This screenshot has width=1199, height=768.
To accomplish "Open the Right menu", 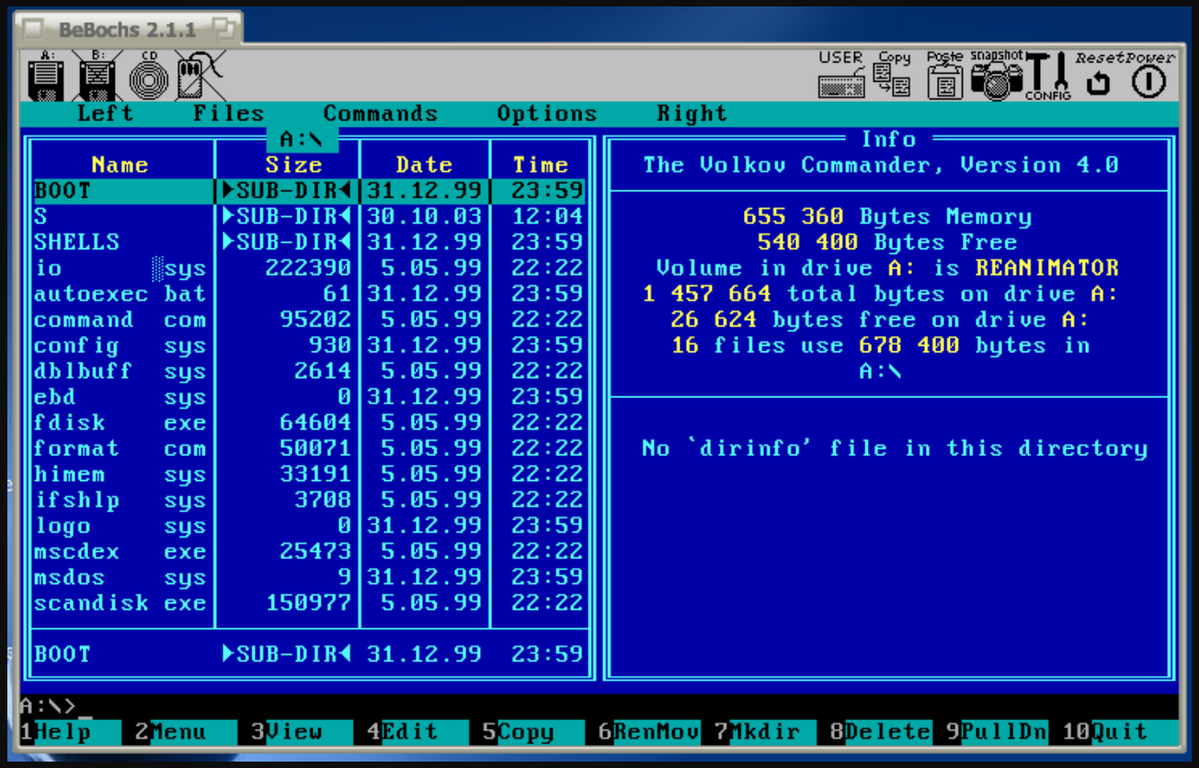I will click(x=691, y=113).
